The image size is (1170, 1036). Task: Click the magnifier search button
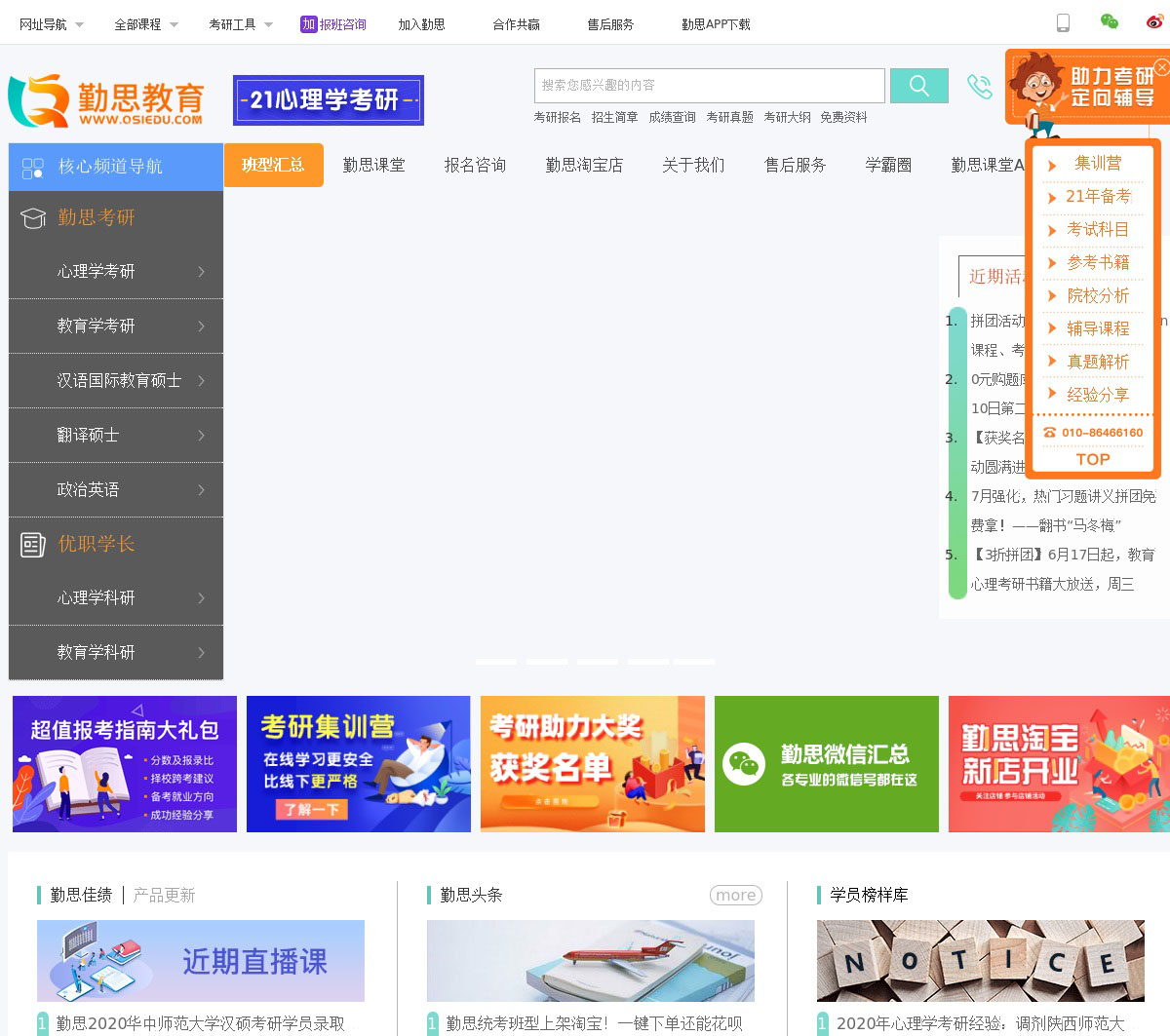pyautogui.click(x=918, y=86)
